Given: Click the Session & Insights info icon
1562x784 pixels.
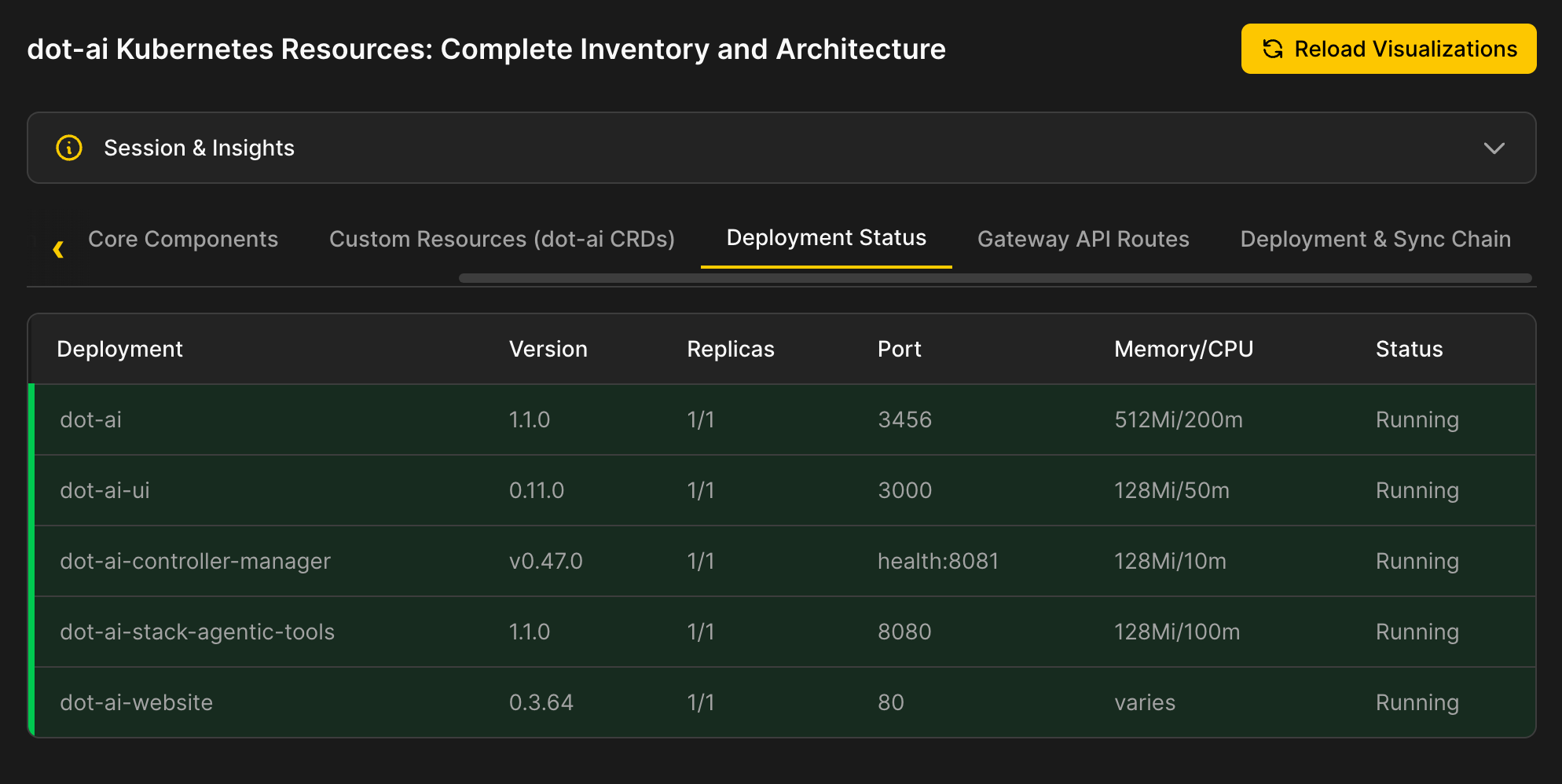Looking at the screenshot, I should pyautogui.click(x=69, y=148).
